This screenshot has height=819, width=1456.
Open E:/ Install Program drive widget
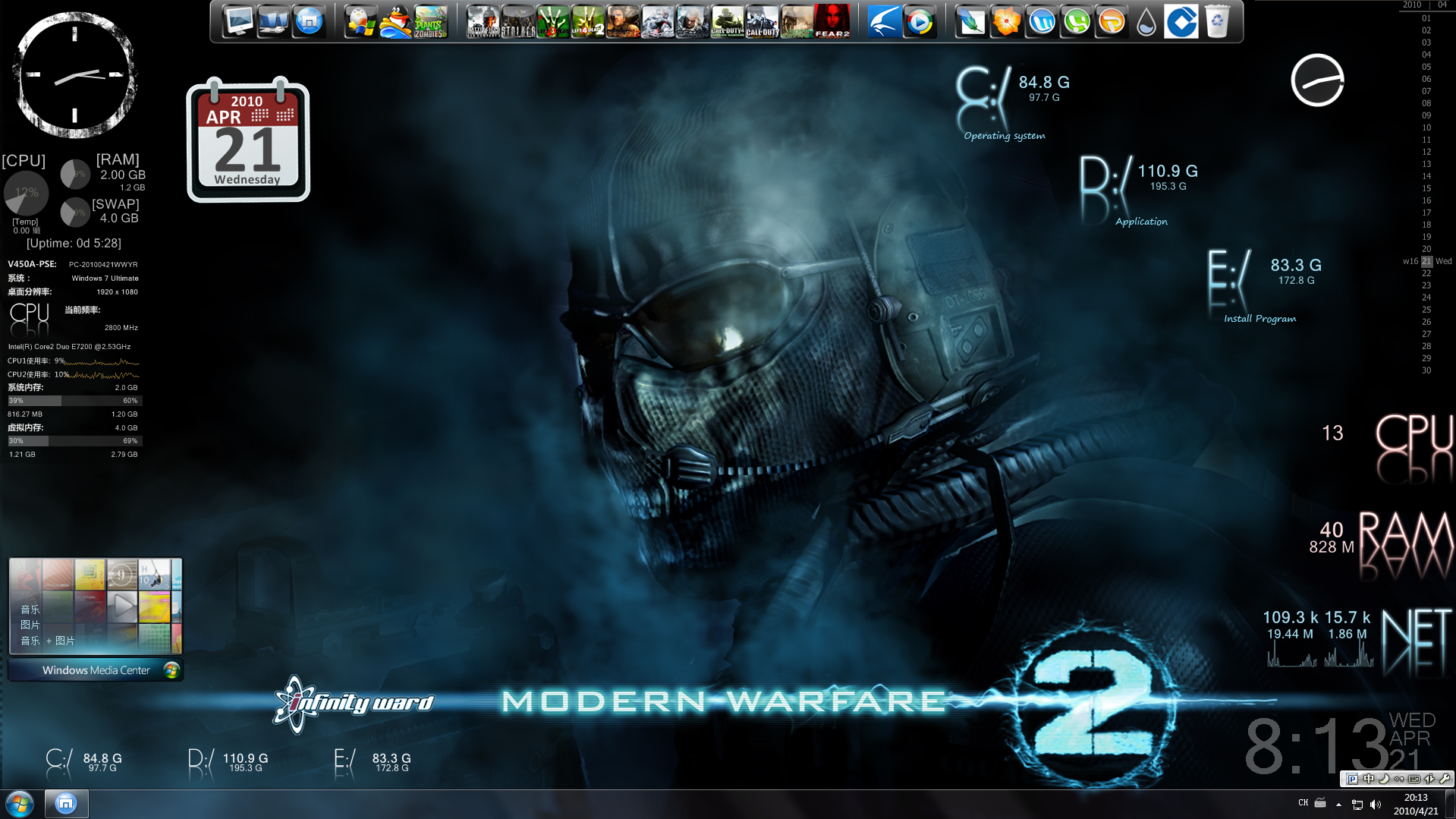pos(1265,287)
